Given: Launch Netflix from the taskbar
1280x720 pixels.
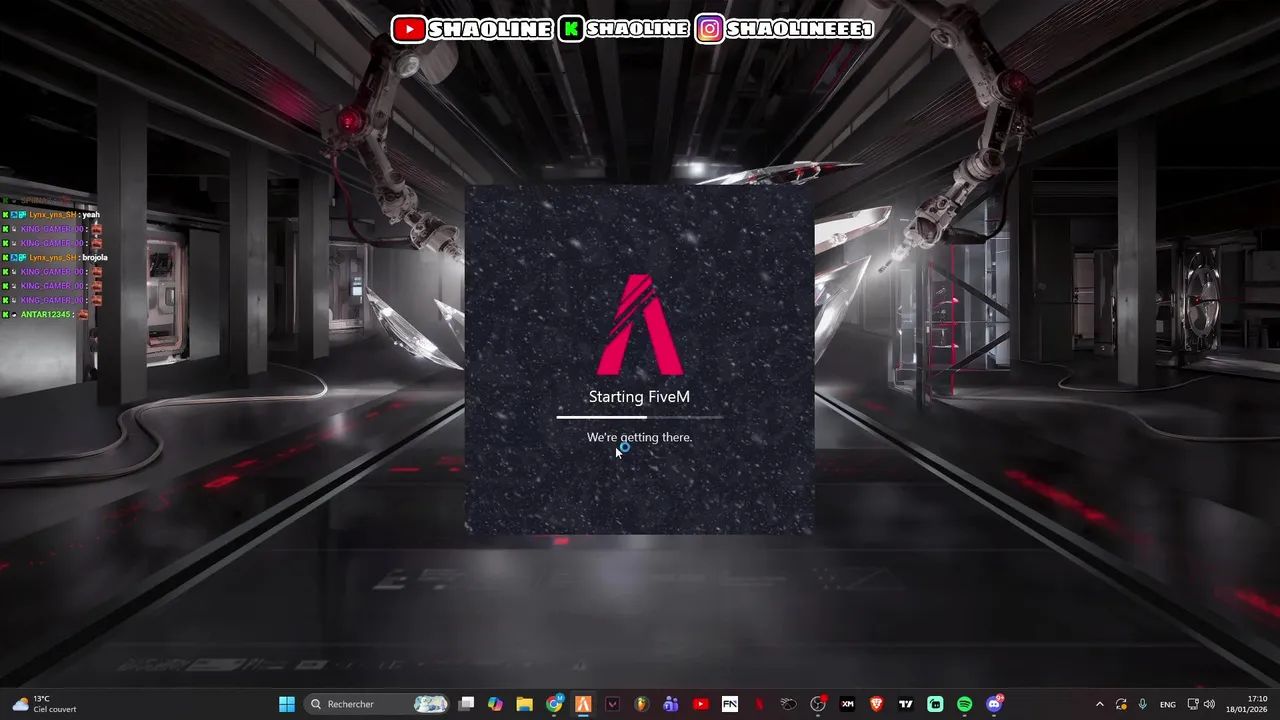Looking at the screenshot, I should point(759,704).
